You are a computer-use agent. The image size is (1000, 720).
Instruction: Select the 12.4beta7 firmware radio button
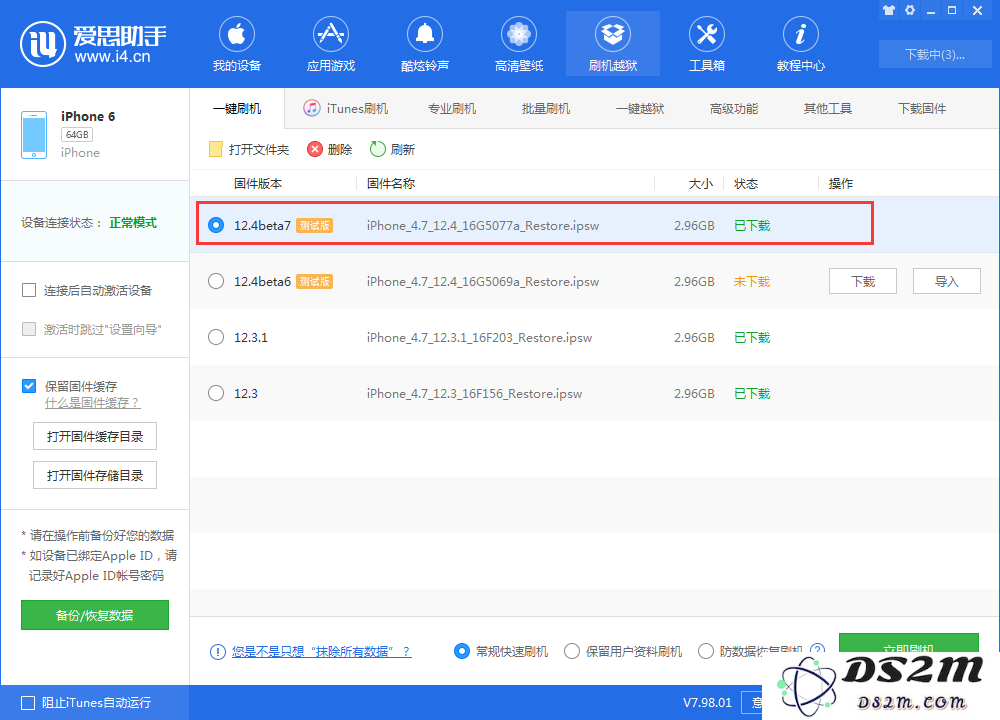pyautogui.click(x=216, y=225)
